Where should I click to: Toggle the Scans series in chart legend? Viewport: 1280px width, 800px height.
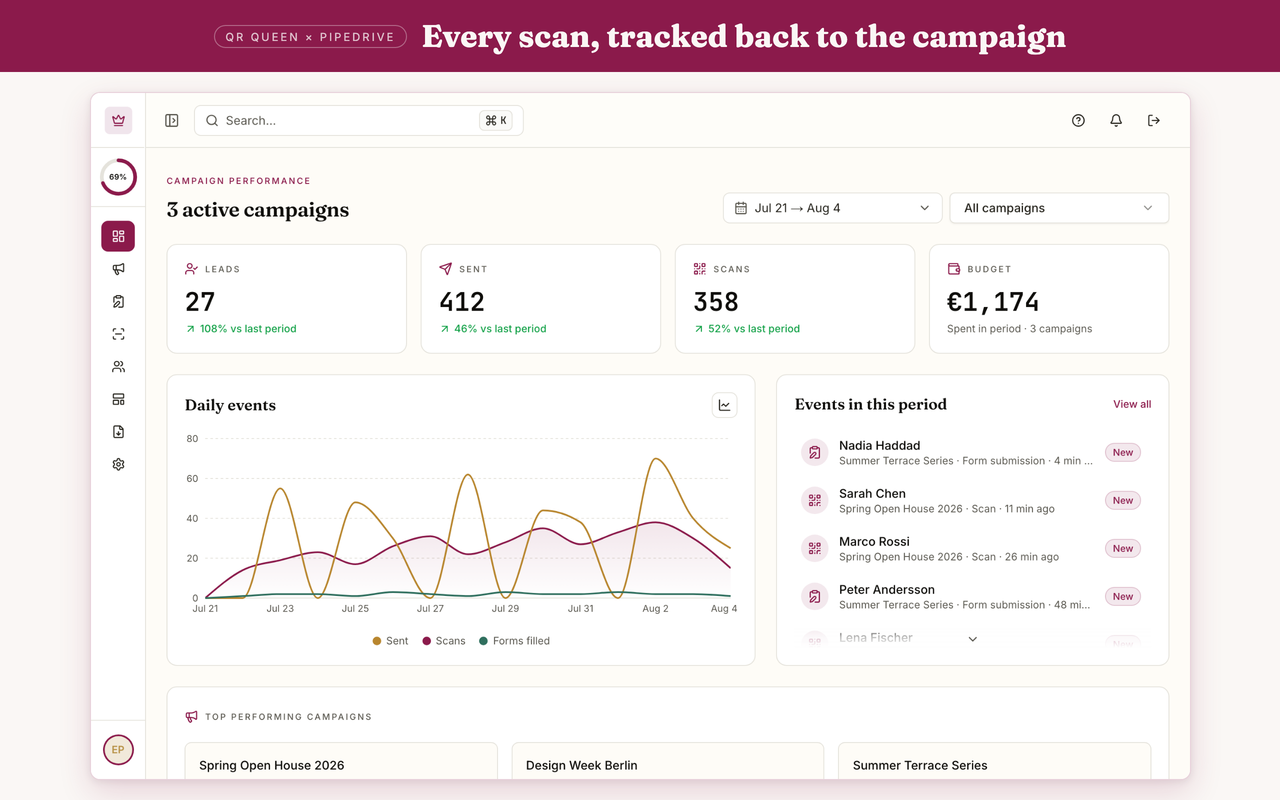click(x=444, y=641)
